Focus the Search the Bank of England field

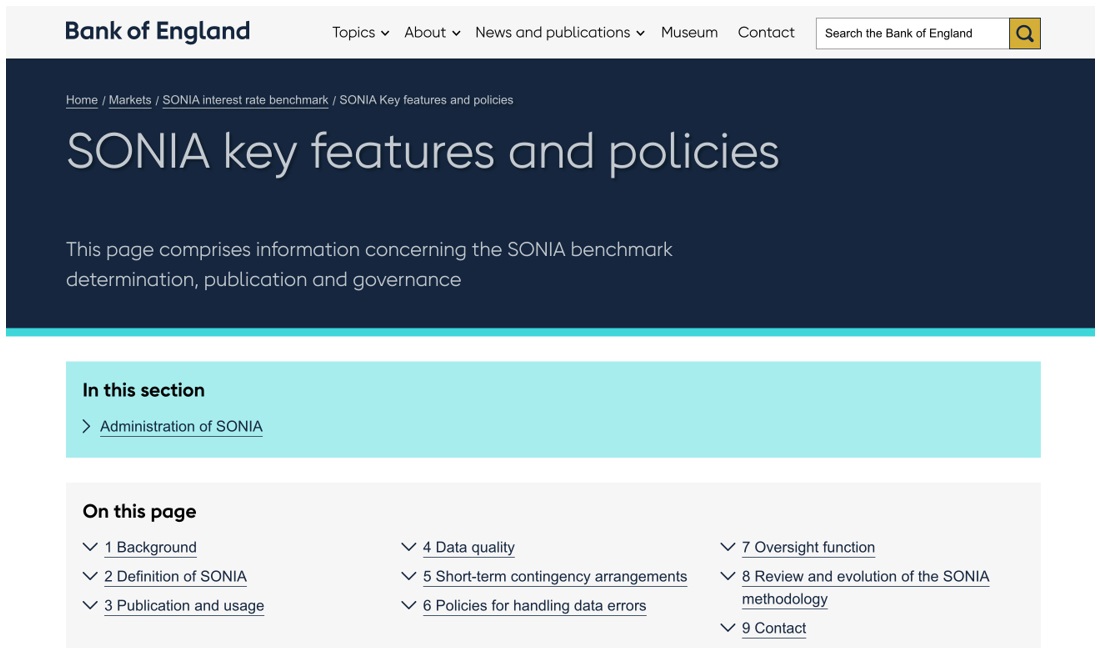(912, 33)
